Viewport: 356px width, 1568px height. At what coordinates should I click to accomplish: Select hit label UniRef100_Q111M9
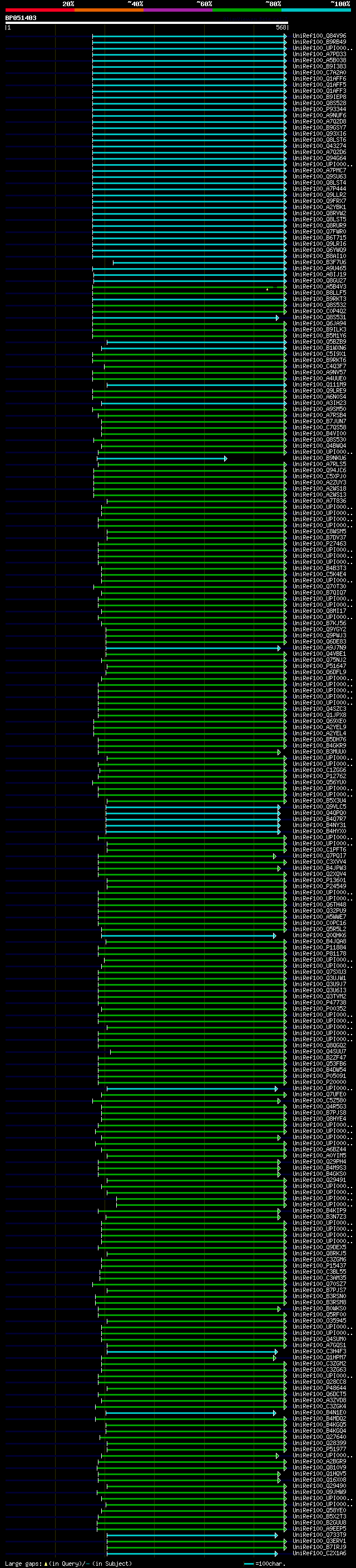(x=319, y=385)
